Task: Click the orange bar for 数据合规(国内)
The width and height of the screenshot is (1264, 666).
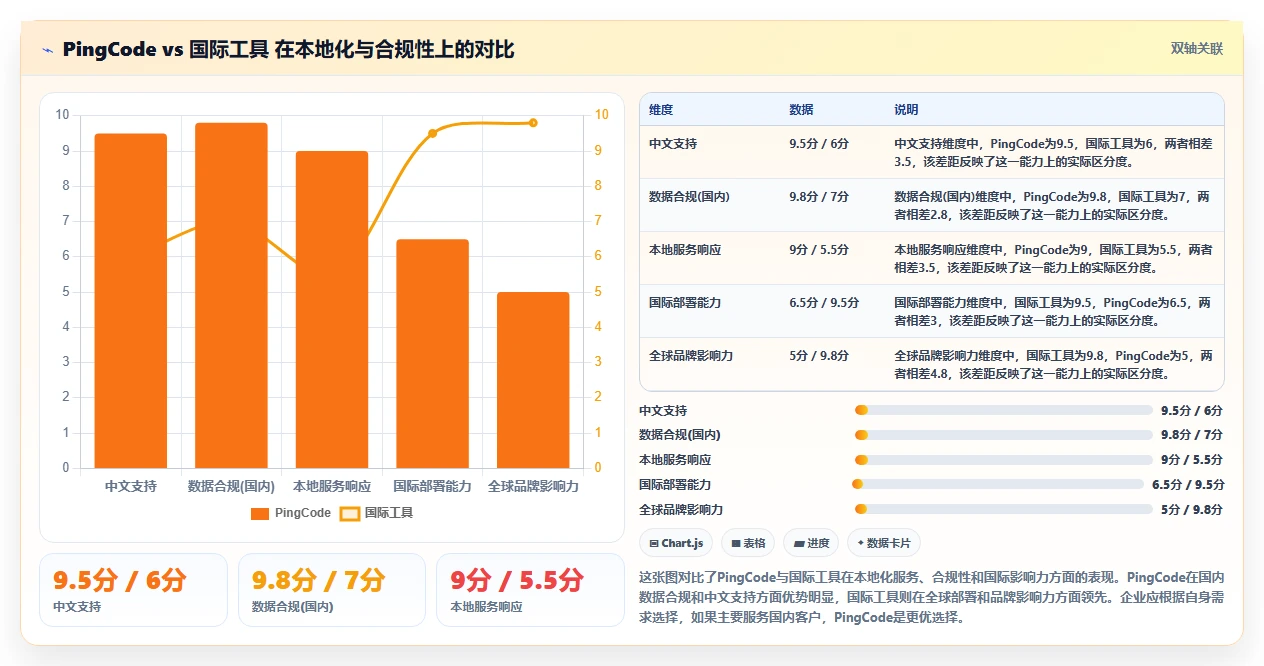Action: pos(231,296)
